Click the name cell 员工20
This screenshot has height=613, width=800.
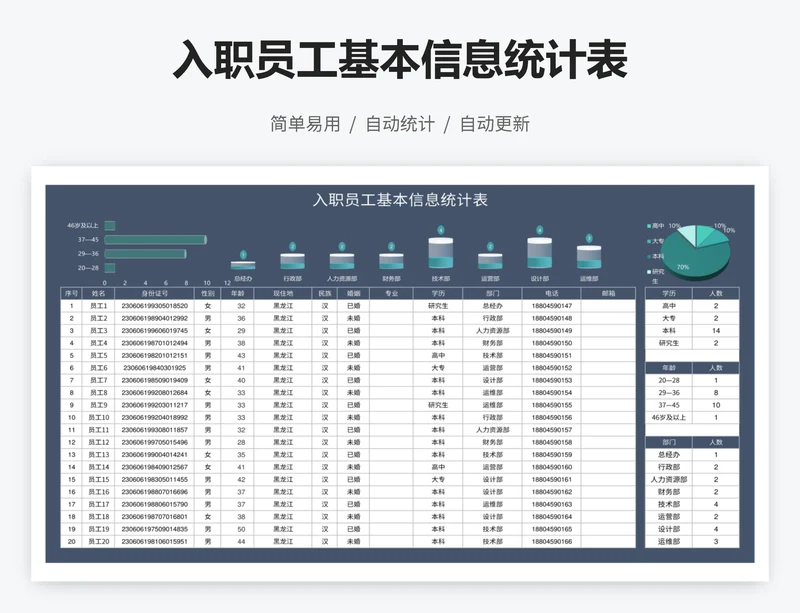point(98,542)
